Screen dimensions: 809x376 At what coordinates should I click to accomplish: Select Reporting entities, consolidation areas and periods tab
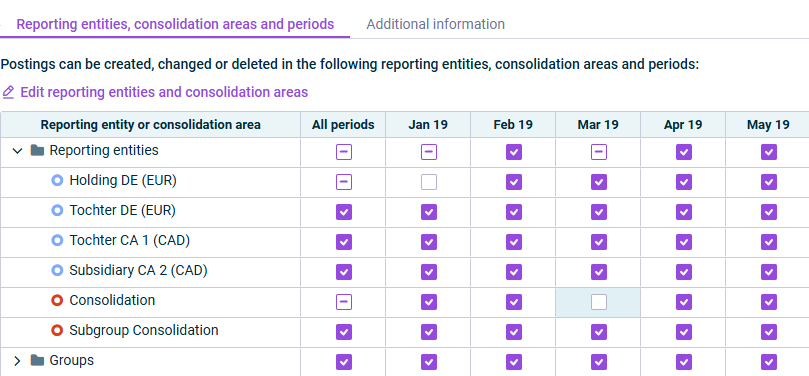pos(175,24)
